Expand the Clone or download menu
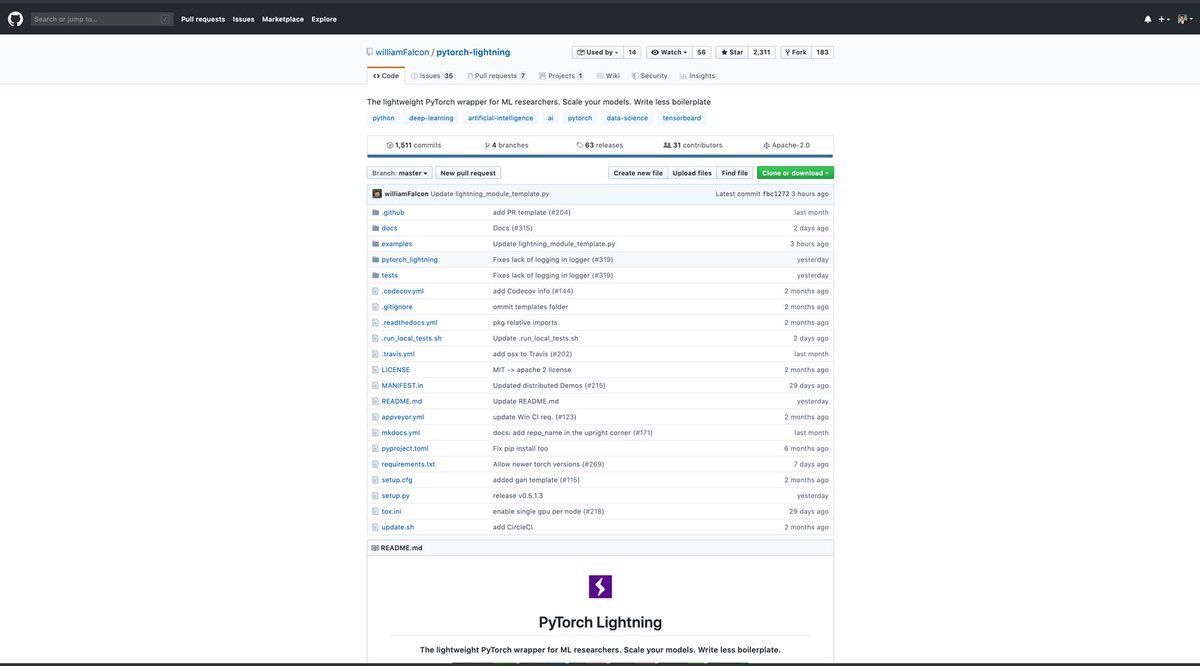The width and height of the screenshot is (1200, 666). click(x=795, y=173)
